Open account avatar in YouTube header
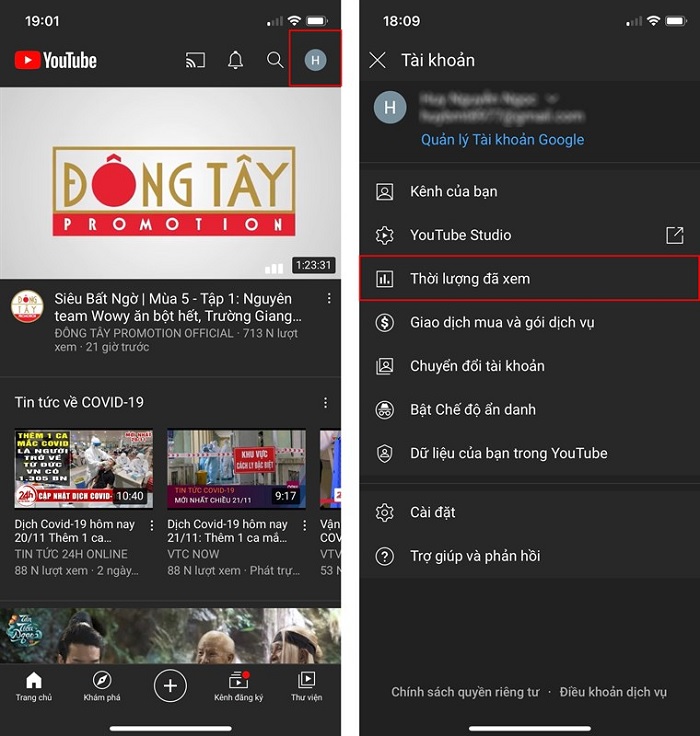The height and width of the screenshot is (736, 700). pyautogui.click(x=315, y=60)
